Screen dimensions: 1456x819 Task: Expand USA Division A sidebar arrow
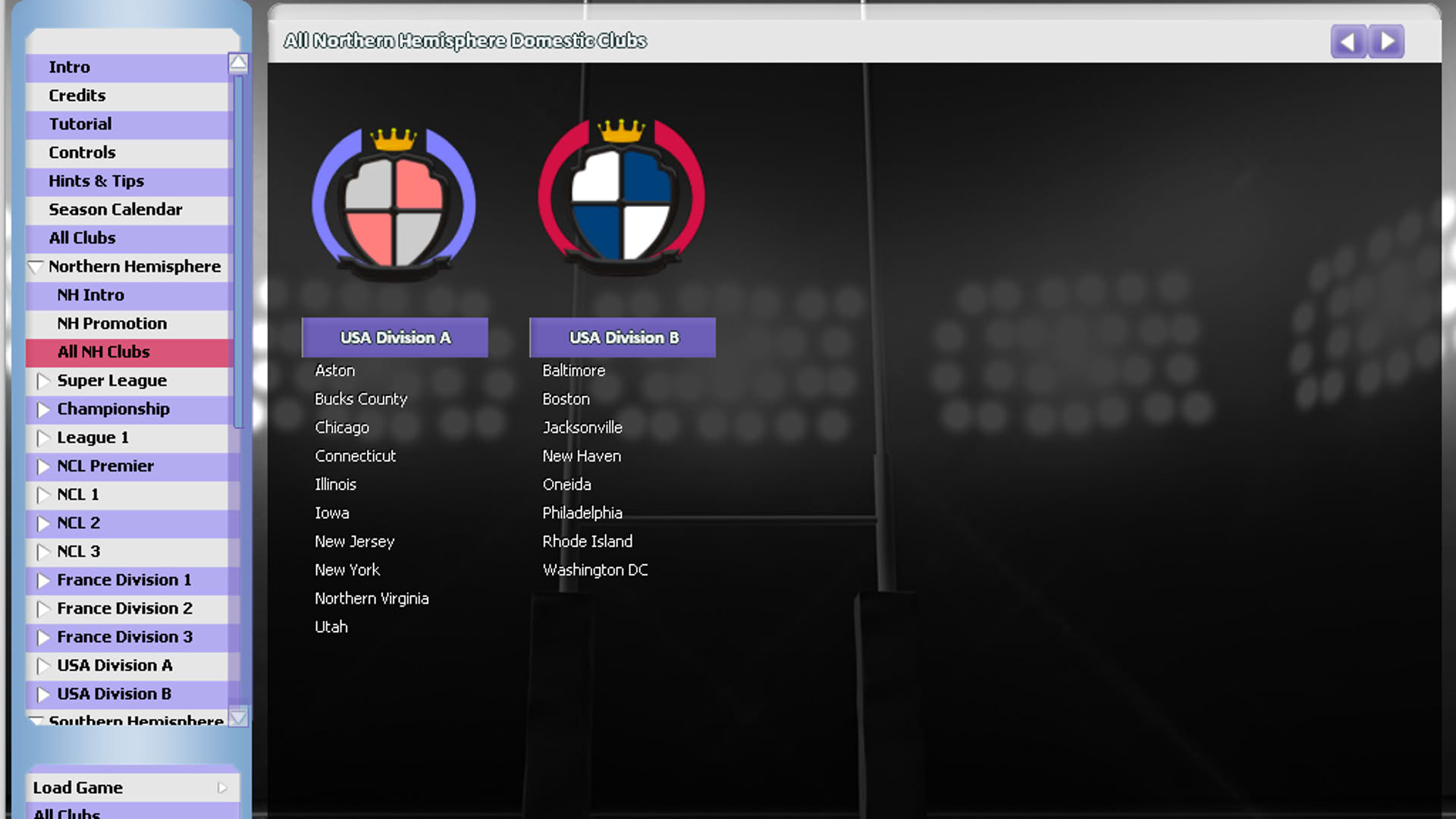[43, 666]
